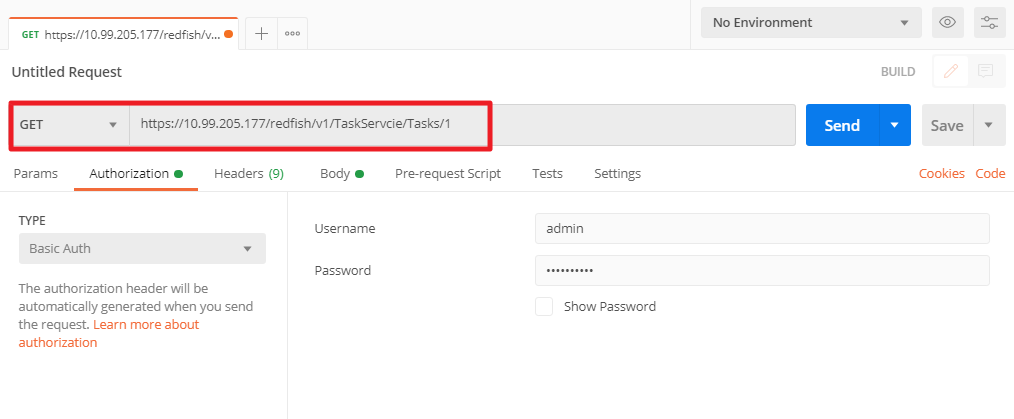Open the comments icon beside BUILD

pos(985,71)
